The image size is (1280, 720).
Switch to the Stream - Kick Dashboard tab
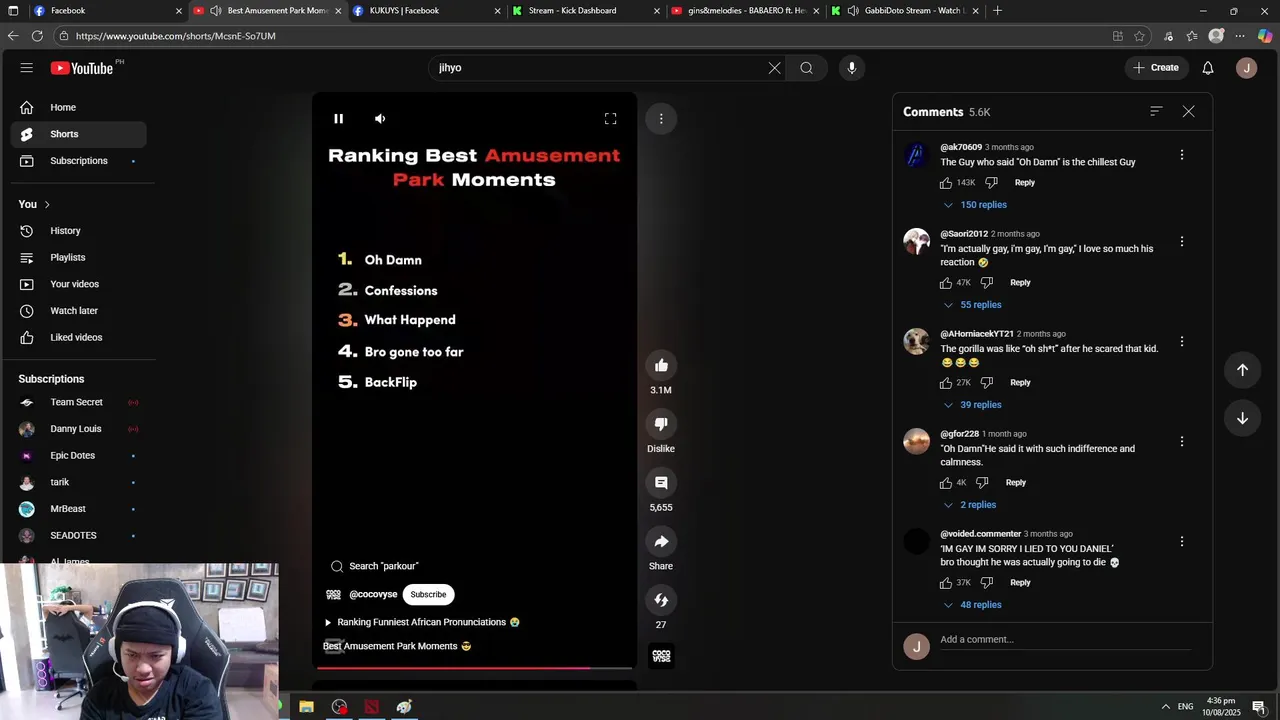(x=586, y=11)
